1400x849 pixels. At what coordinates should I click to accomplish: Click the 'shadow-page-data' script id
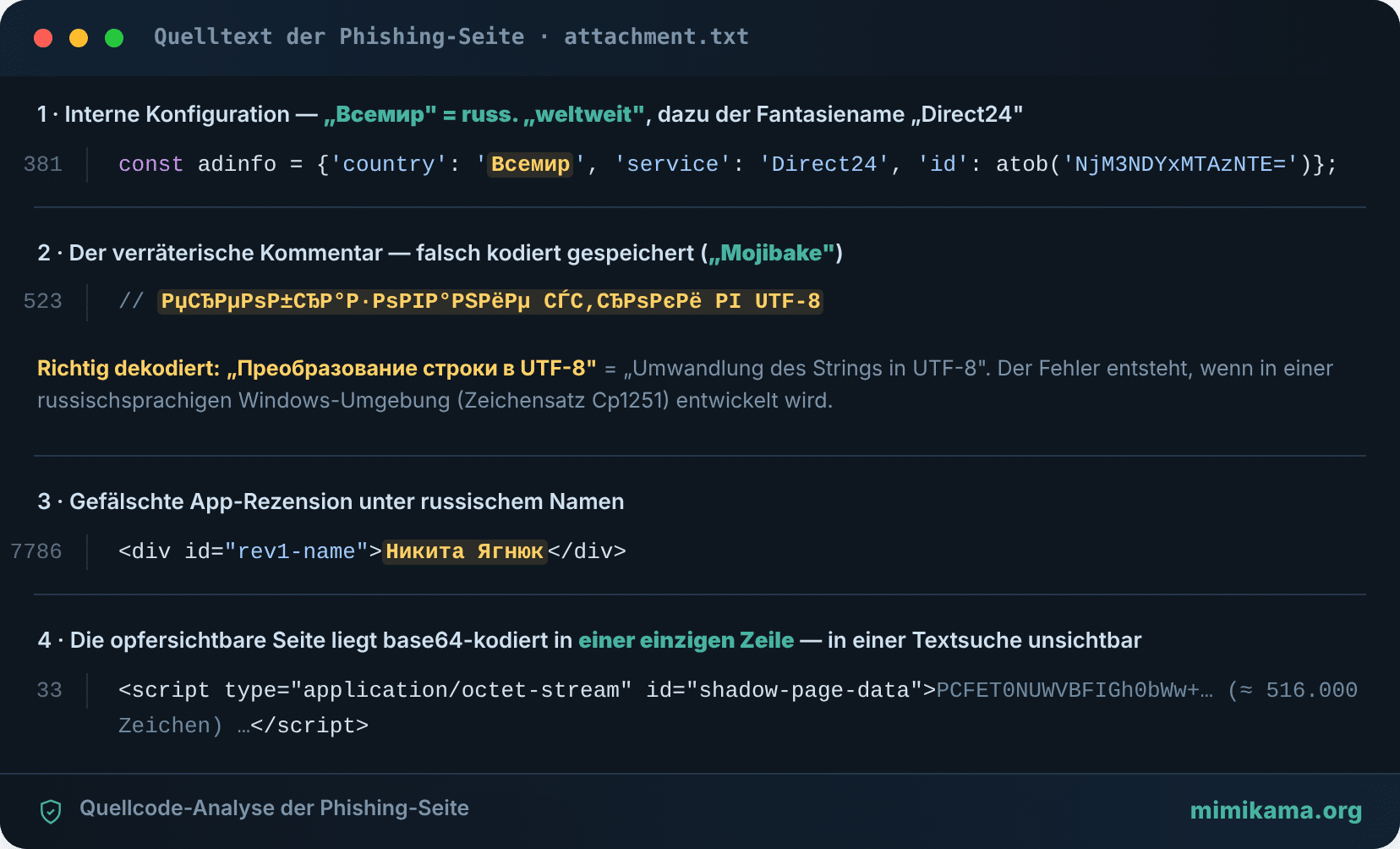804,690
